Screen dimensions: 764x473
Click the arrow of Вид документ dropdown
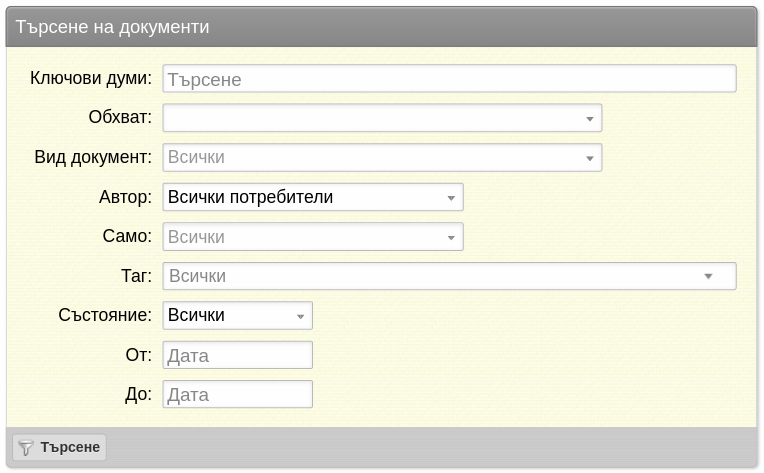tap(590, 158)
